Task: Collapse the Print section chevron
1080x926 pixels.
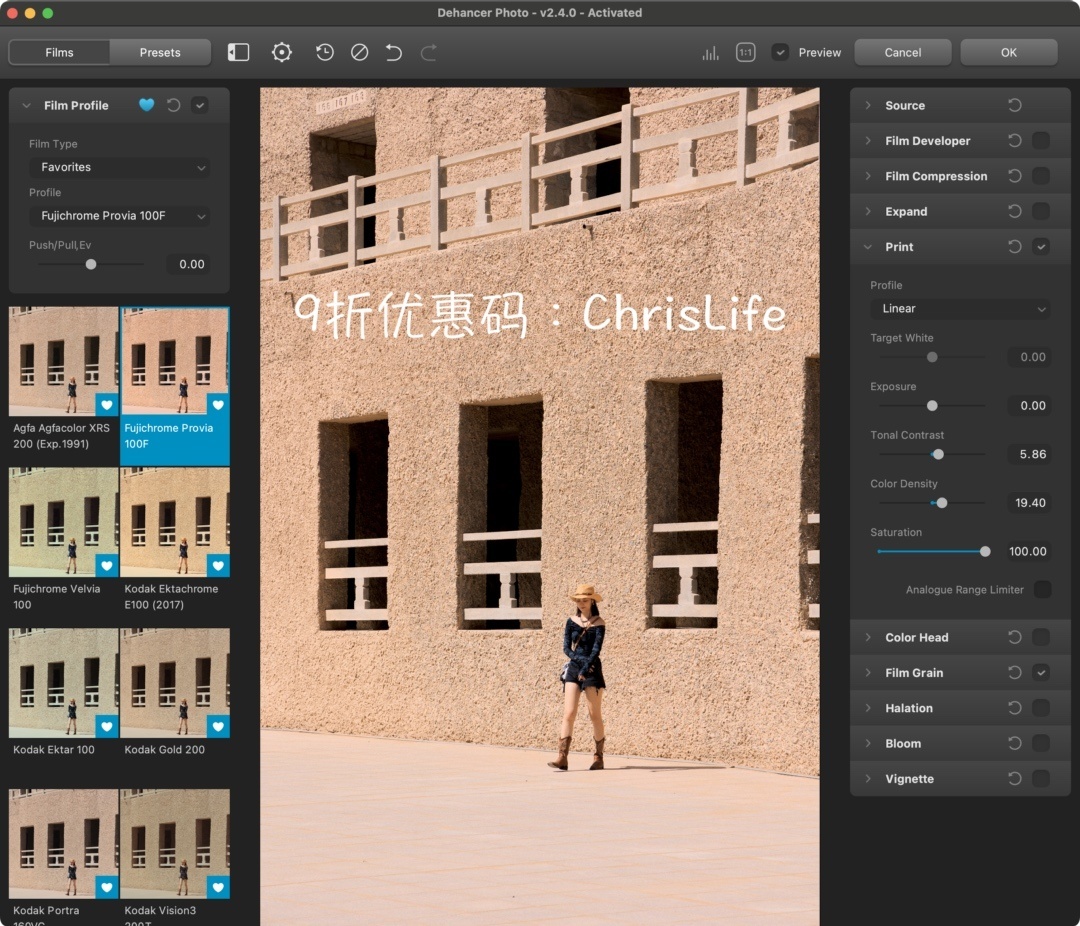Action: coord(868,247)
